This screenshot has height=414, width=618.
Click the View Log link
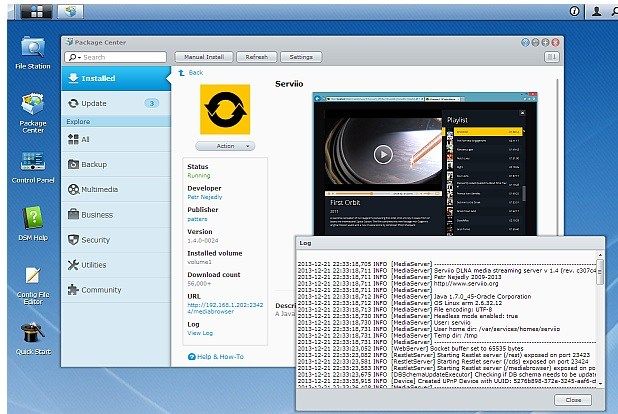(200, 333)
